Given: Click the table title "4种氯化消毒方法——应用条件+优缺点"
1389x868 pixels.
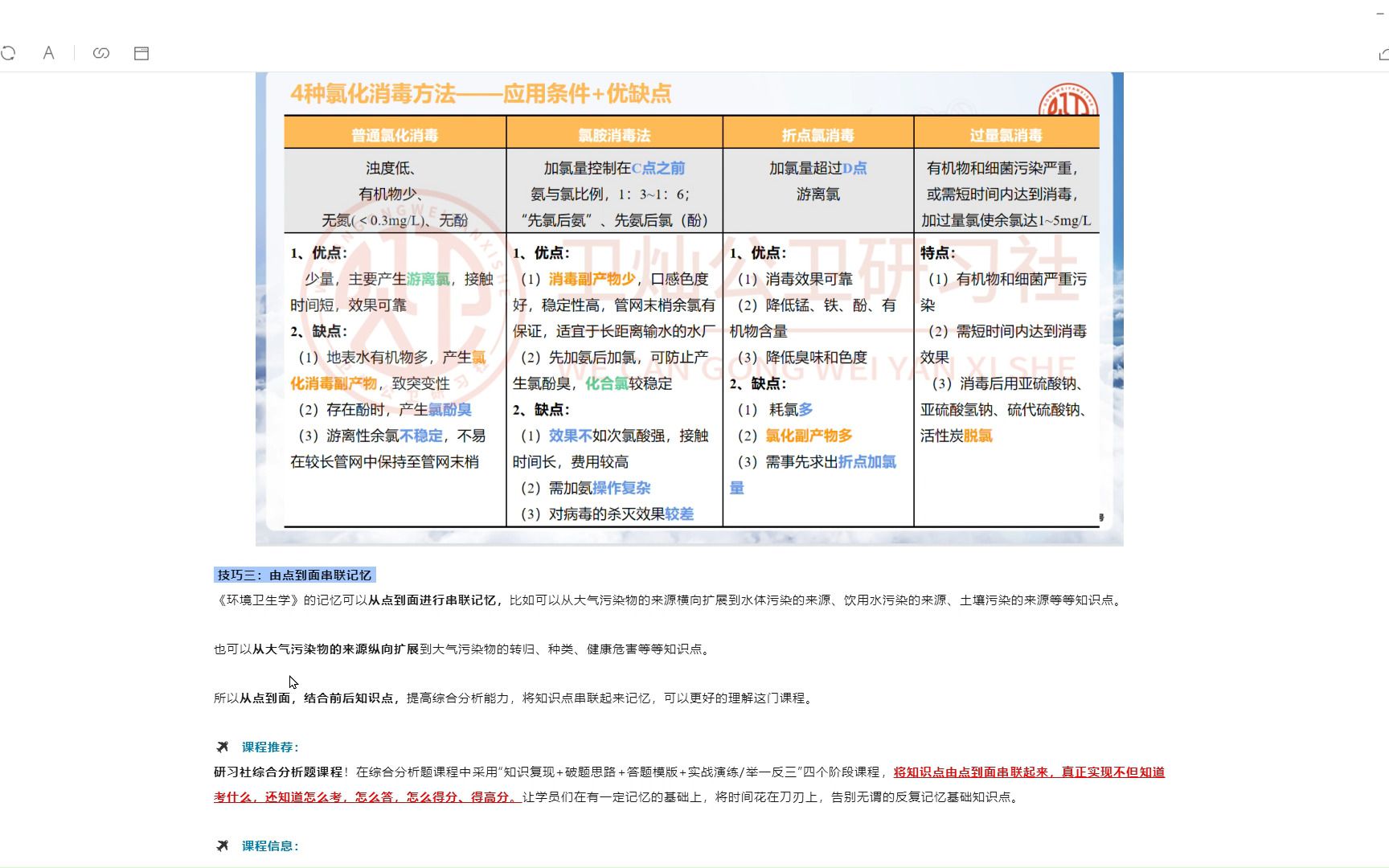Looking at the screenshot, I should coord(481,93).
